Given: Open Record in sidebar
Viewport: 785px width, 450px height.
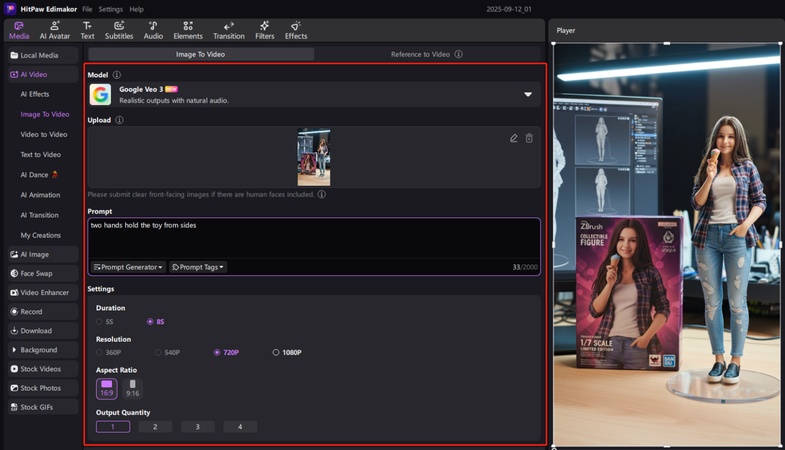Looking at the screenshot, I should tap(43, 311).
